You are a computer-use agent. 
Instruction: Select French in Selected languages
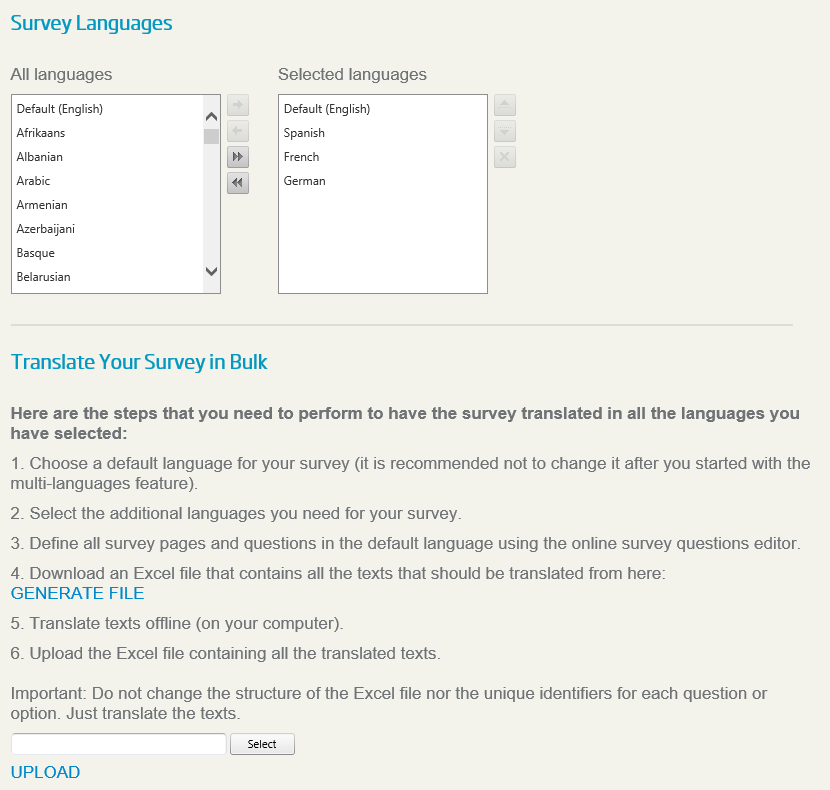(383, 157)
